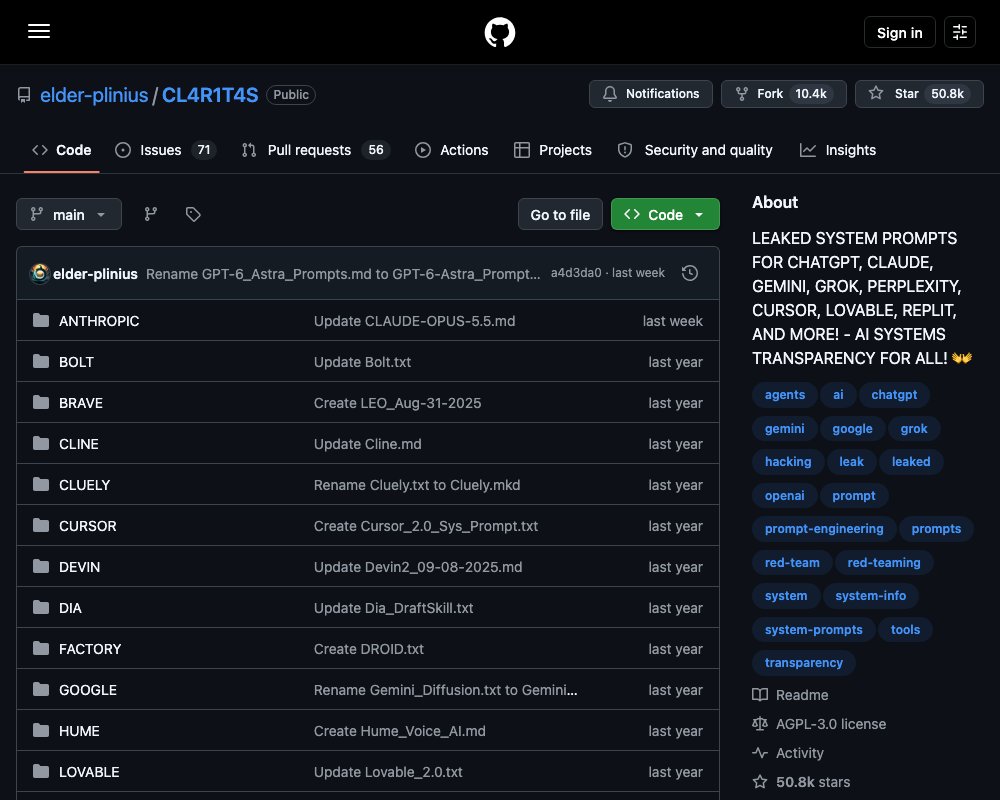View branches via the branch icon

(x=151, y=214)
